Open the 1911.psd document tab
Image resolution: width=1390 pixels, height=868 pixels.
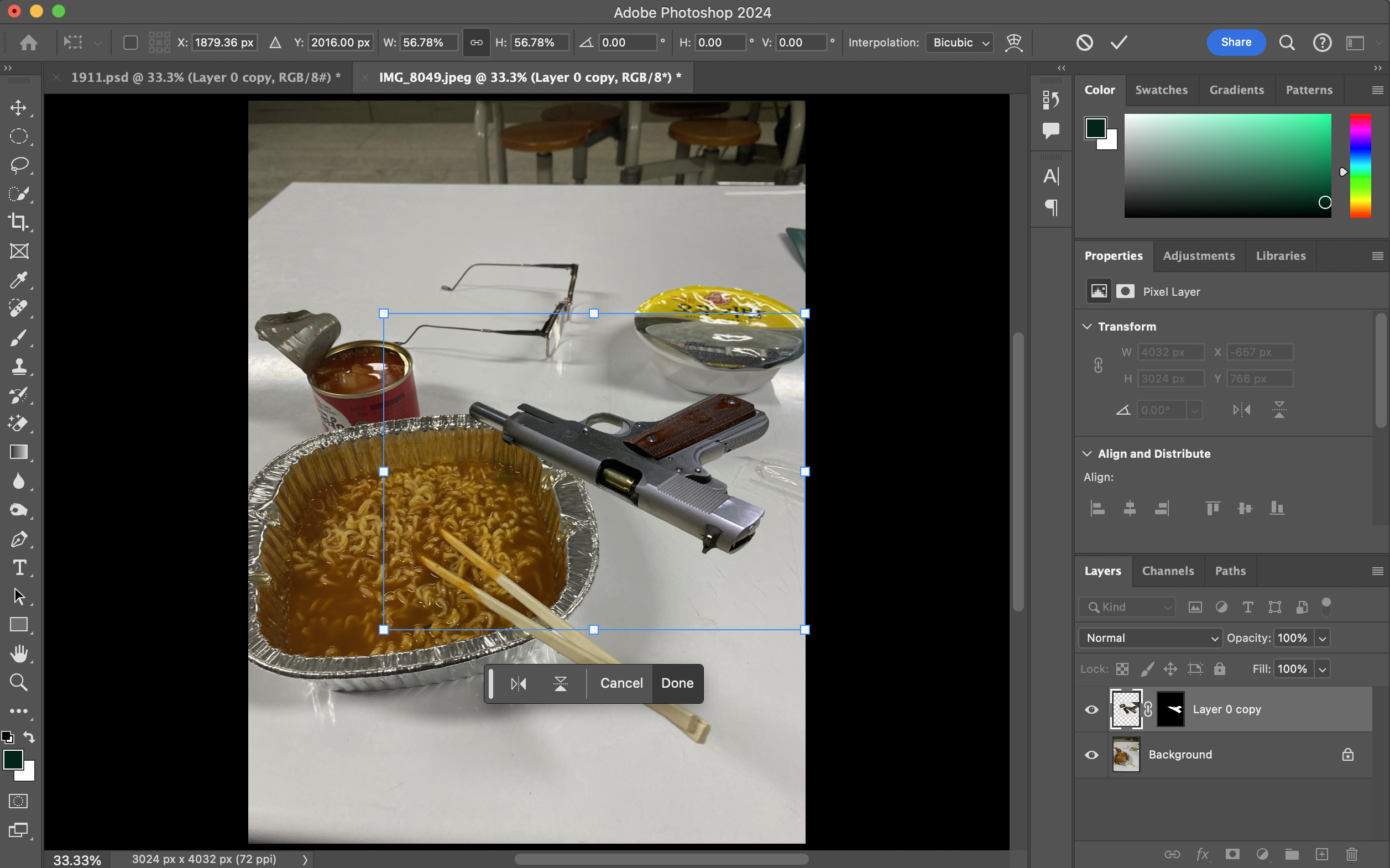tap(206, 77)
